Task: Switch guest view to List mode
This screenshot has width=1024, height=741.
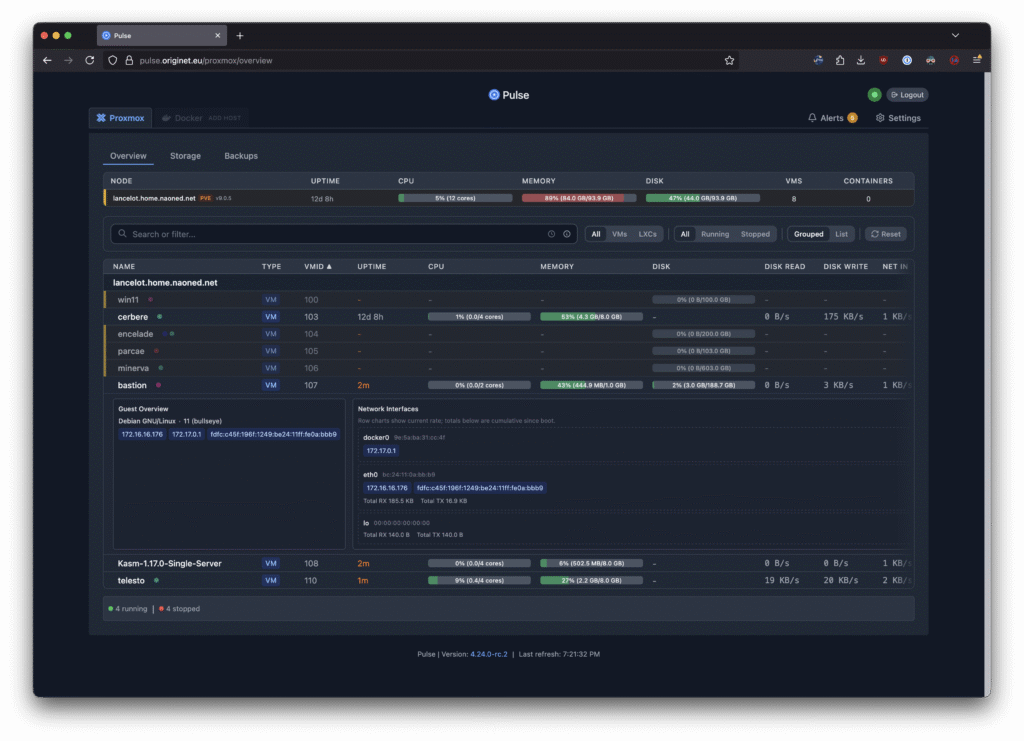Action: coord(841,234)
